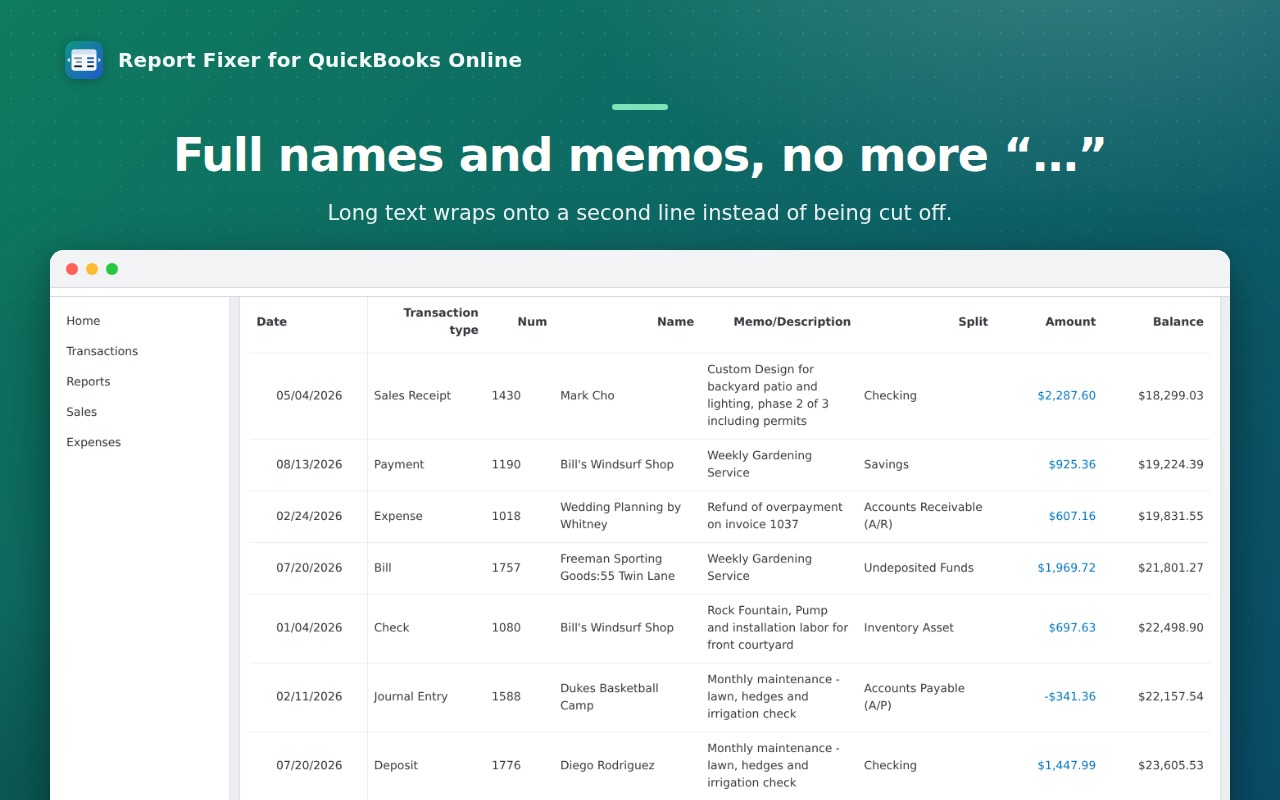Select the Diego Rodriguez name cell
This screenshot has width=1280, height=800.
pyautogui.click(x=607, y=766)
